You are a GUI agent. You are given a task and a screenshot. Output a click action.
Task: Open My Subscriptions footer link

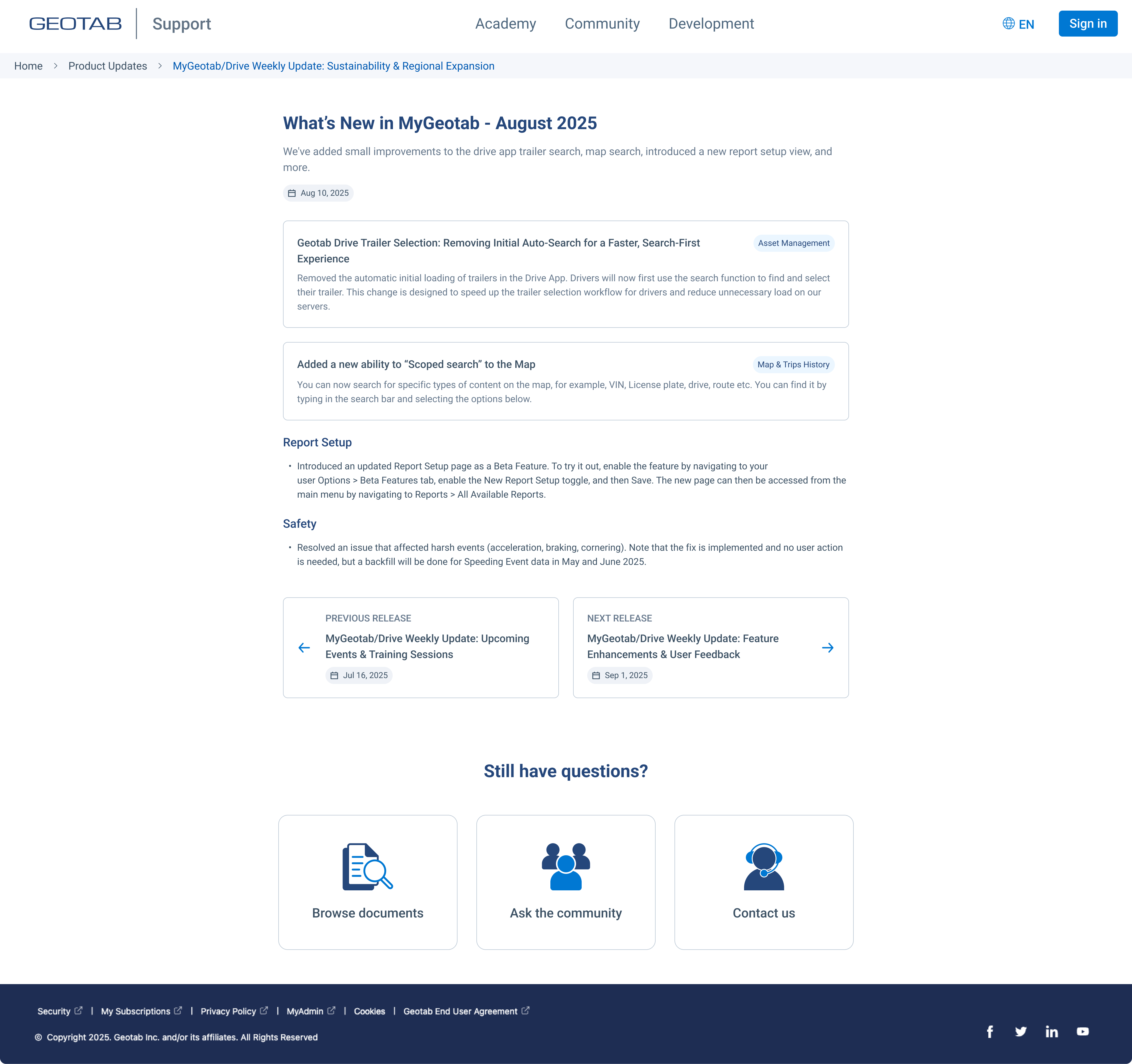[136, 1011]
